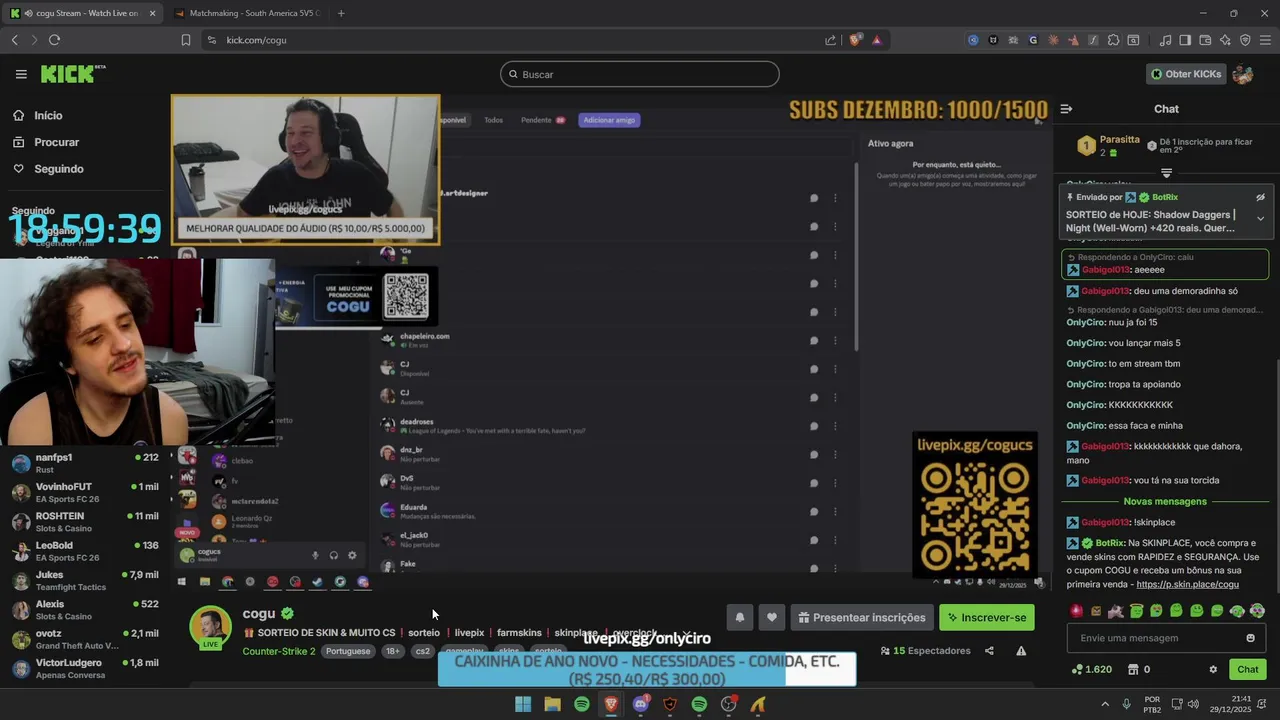This screenshot has width=1280, height=720.
Task: Open Discord from taskbar
Action: (x=641, y=704)
